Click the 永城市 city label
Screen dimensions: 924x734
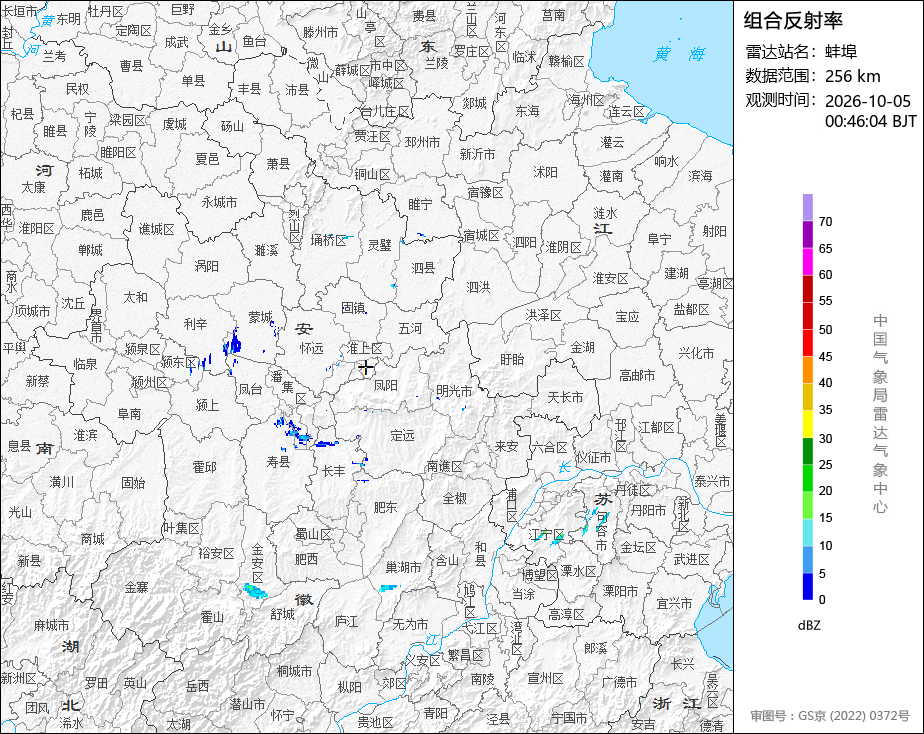pyautogui.click(x=219, y=202)
